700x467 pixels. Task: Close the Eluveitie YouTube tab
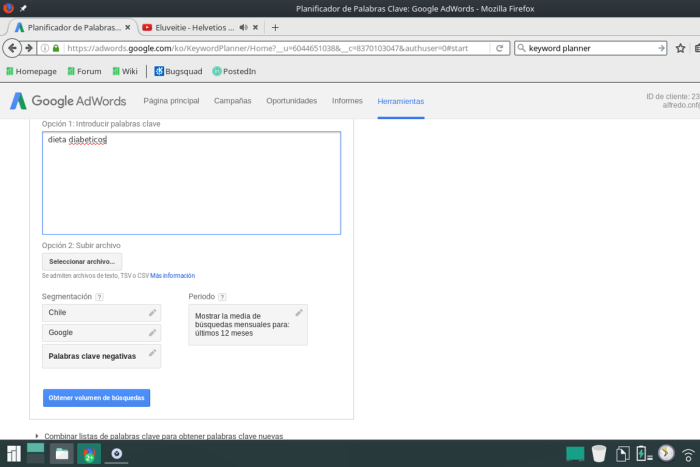click(x=255, y=28)
